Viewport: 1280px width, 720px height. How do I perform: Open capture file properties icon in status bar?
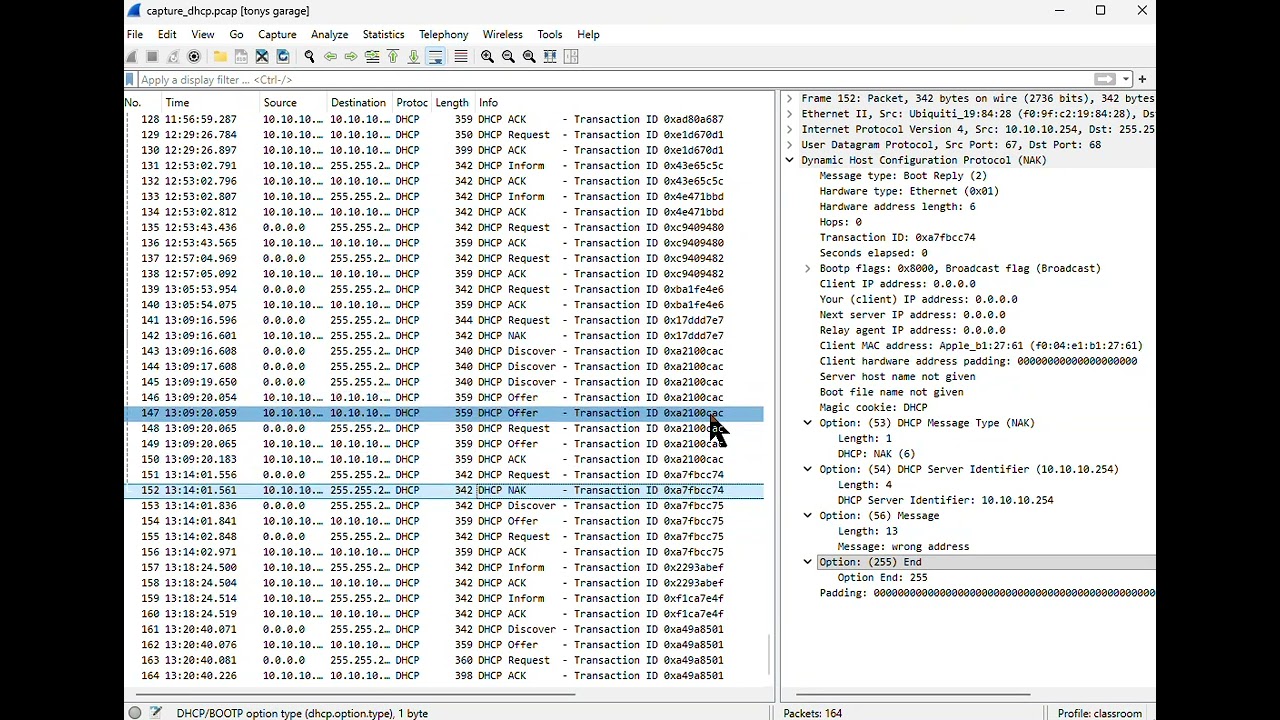(x=156, y=713)
